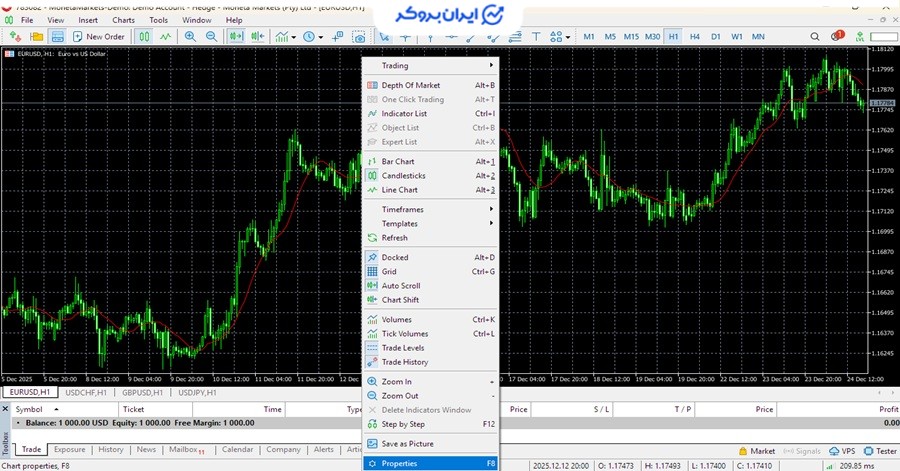
Task: Switch to the GBPUSD,H1 chart tab
Action: click(143, 393)
